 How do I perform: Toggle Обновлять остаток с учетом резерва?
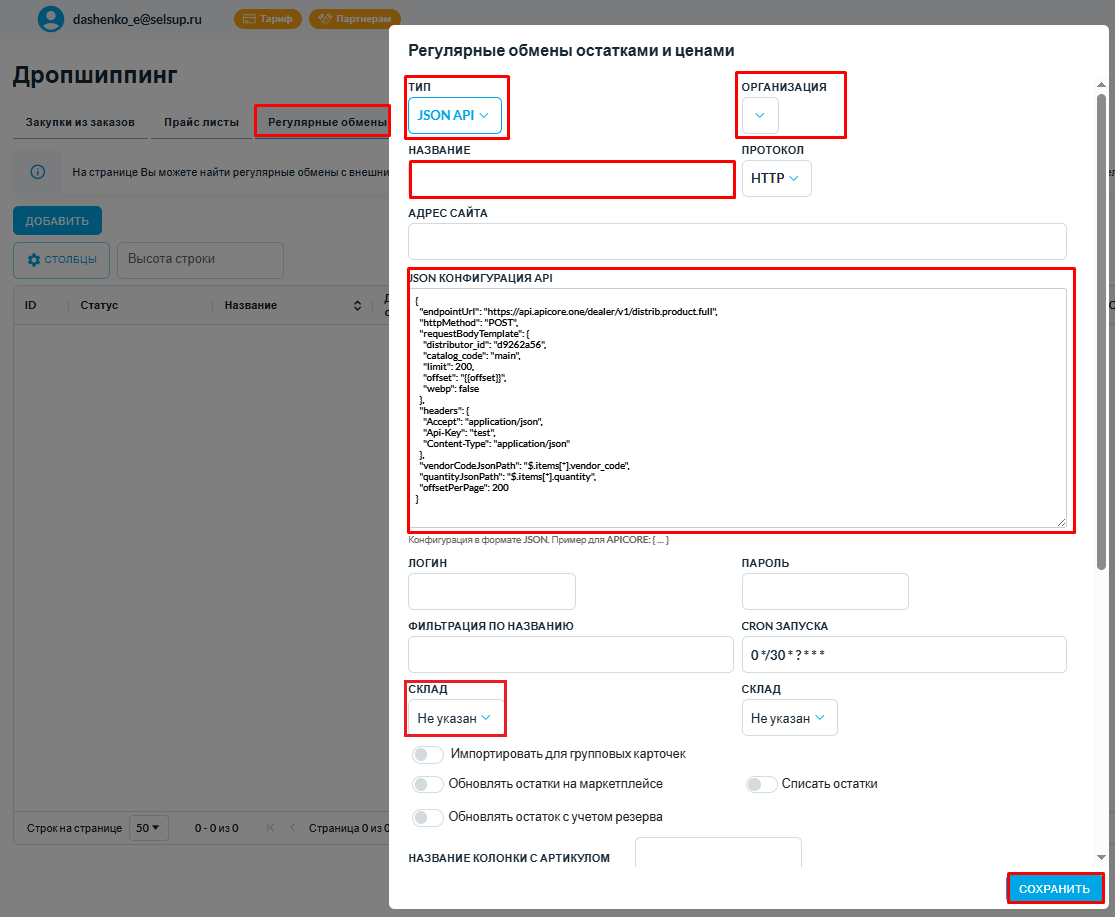(x=428, y=817)
